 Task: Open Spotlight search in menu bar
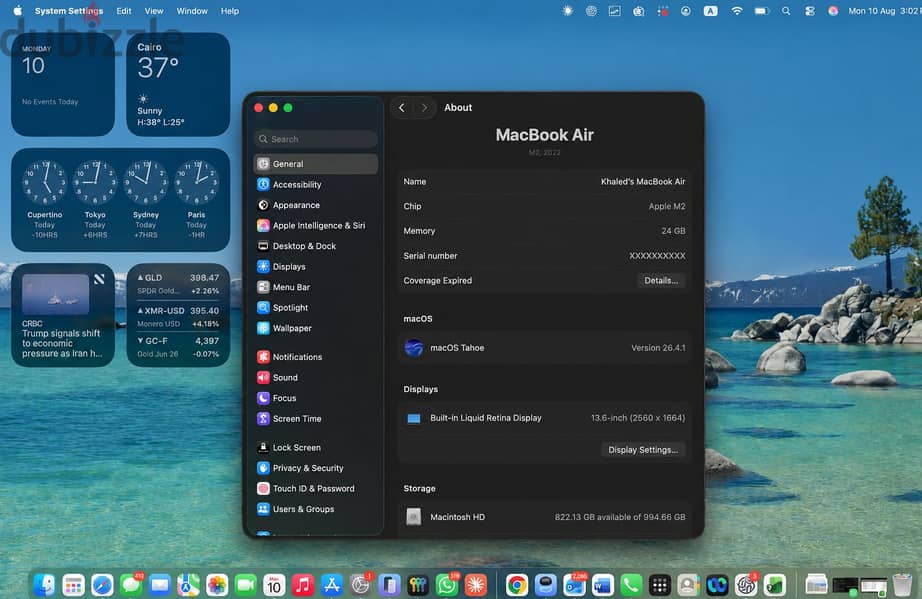(x=786, y=11)
